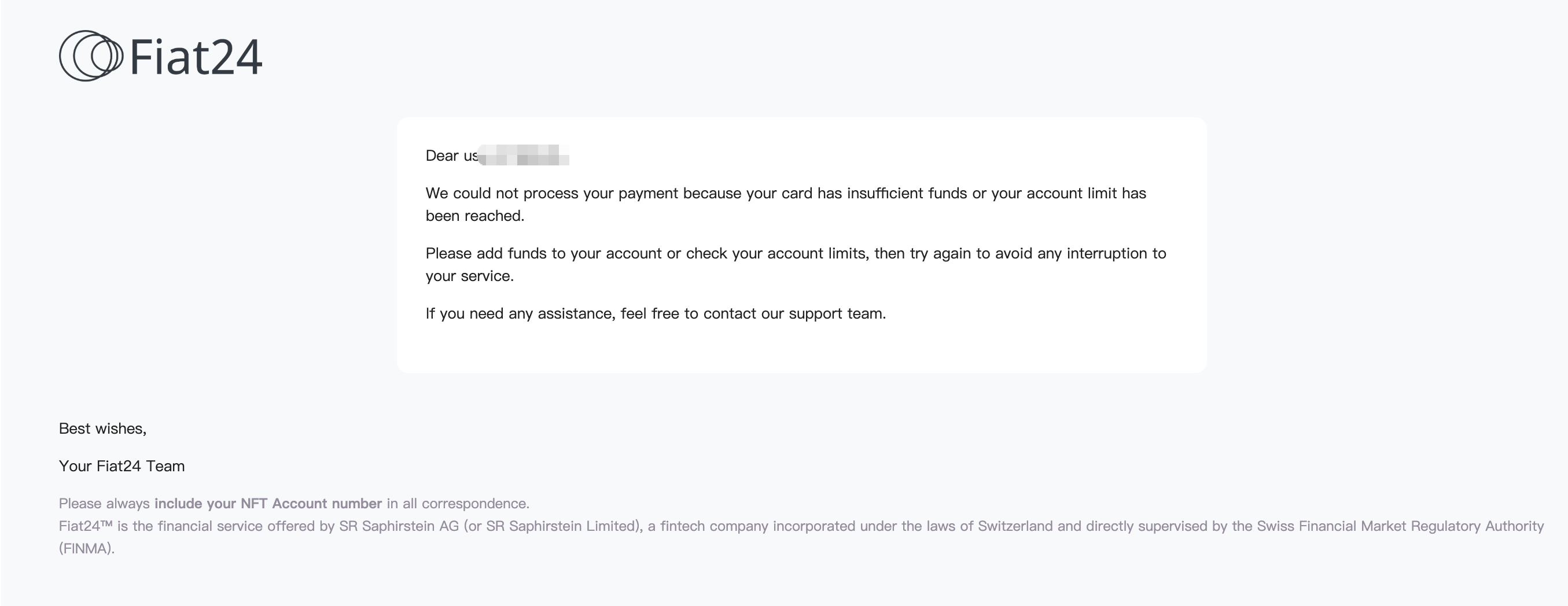Click 'SR Saphirstein AG' in the disclaimer
The height and width of the screenshot is (606, 1568).
pyautogui.click(x=399, y=526)
